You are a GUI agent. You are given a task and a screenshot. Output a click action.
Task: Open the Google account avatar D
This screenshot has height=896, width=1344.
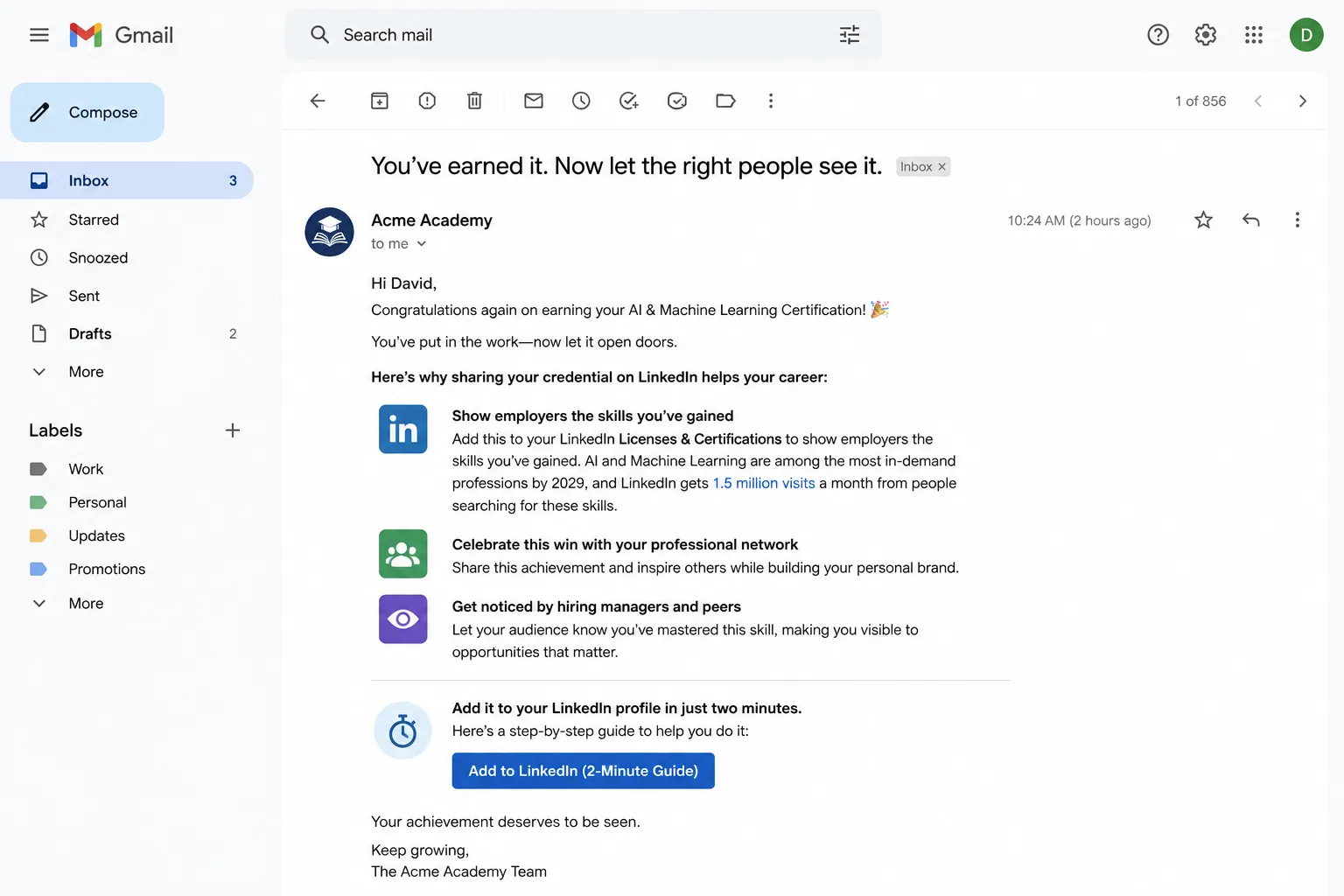(x=1306, y=35)
